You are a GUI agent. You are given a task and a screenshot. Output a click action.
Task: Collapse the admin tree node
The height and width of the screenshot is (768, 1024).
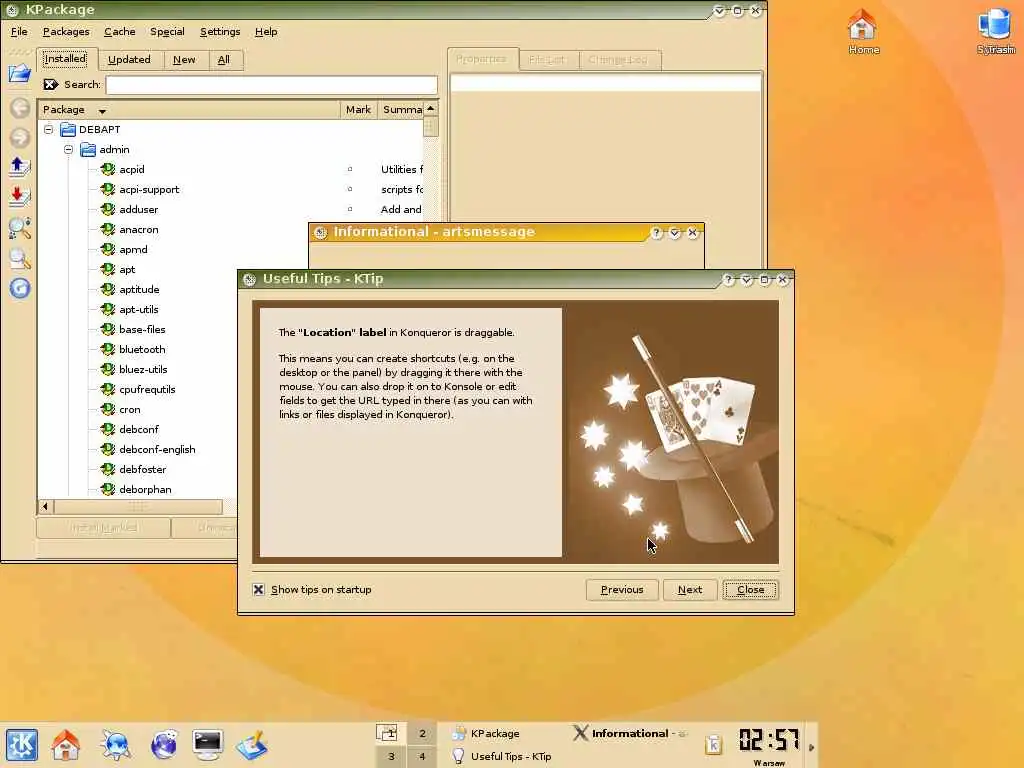(x=69, y=150)
